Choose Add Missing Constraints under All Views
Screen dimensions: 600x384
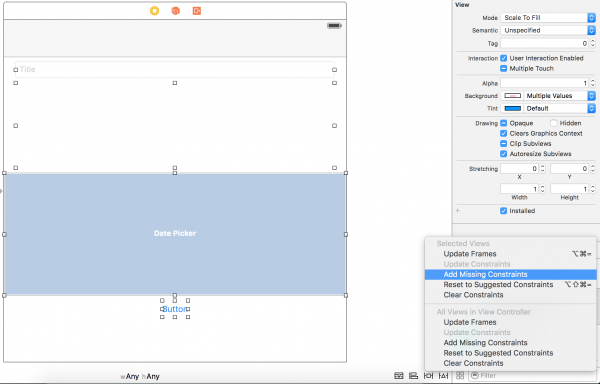(510, 343)
